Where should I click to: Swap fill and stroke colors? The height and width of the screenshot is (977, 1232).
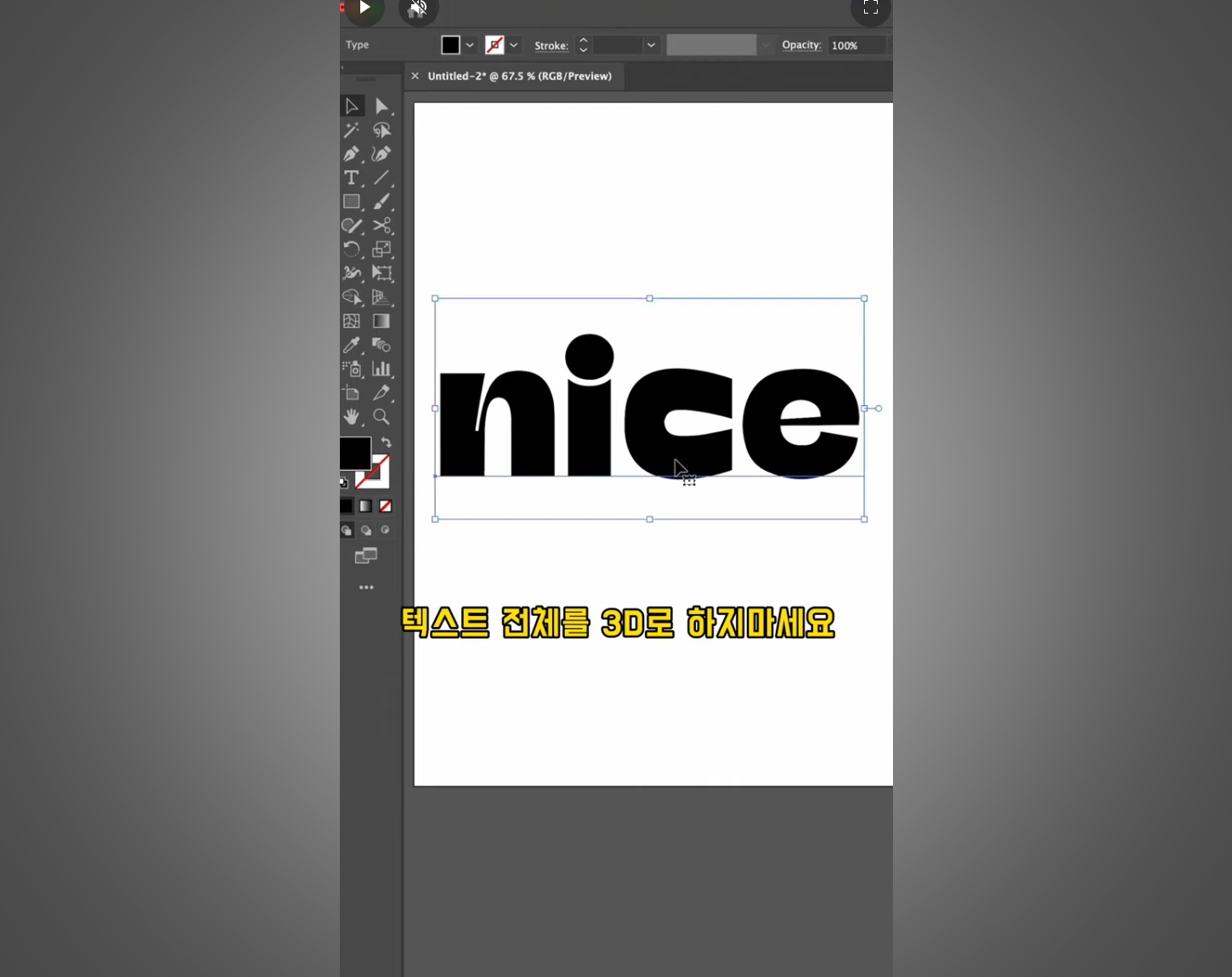[387, 443]
